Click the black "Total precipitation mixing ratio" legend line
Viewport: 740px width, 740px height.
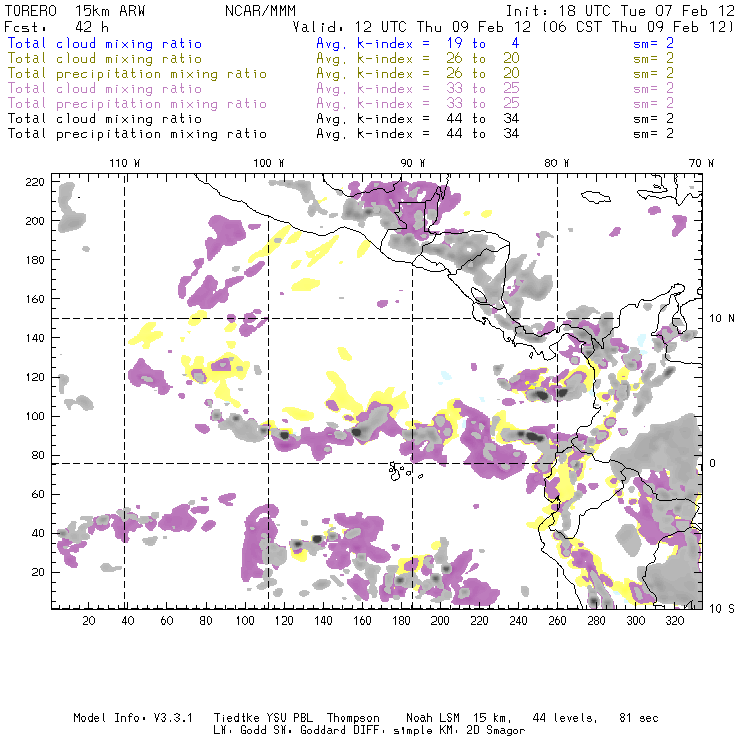coord(137,134)
